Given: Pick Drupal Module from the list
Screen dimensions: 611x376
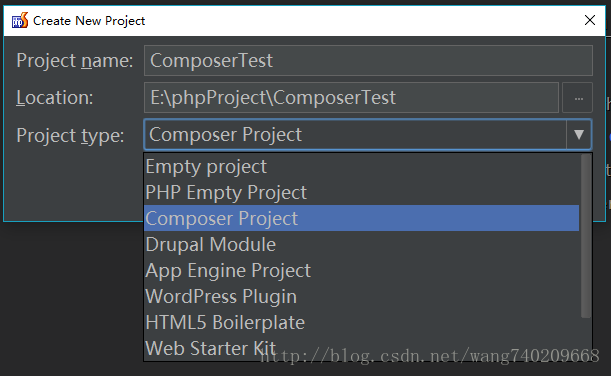Looking at the screenshot, I should point(362,244).
